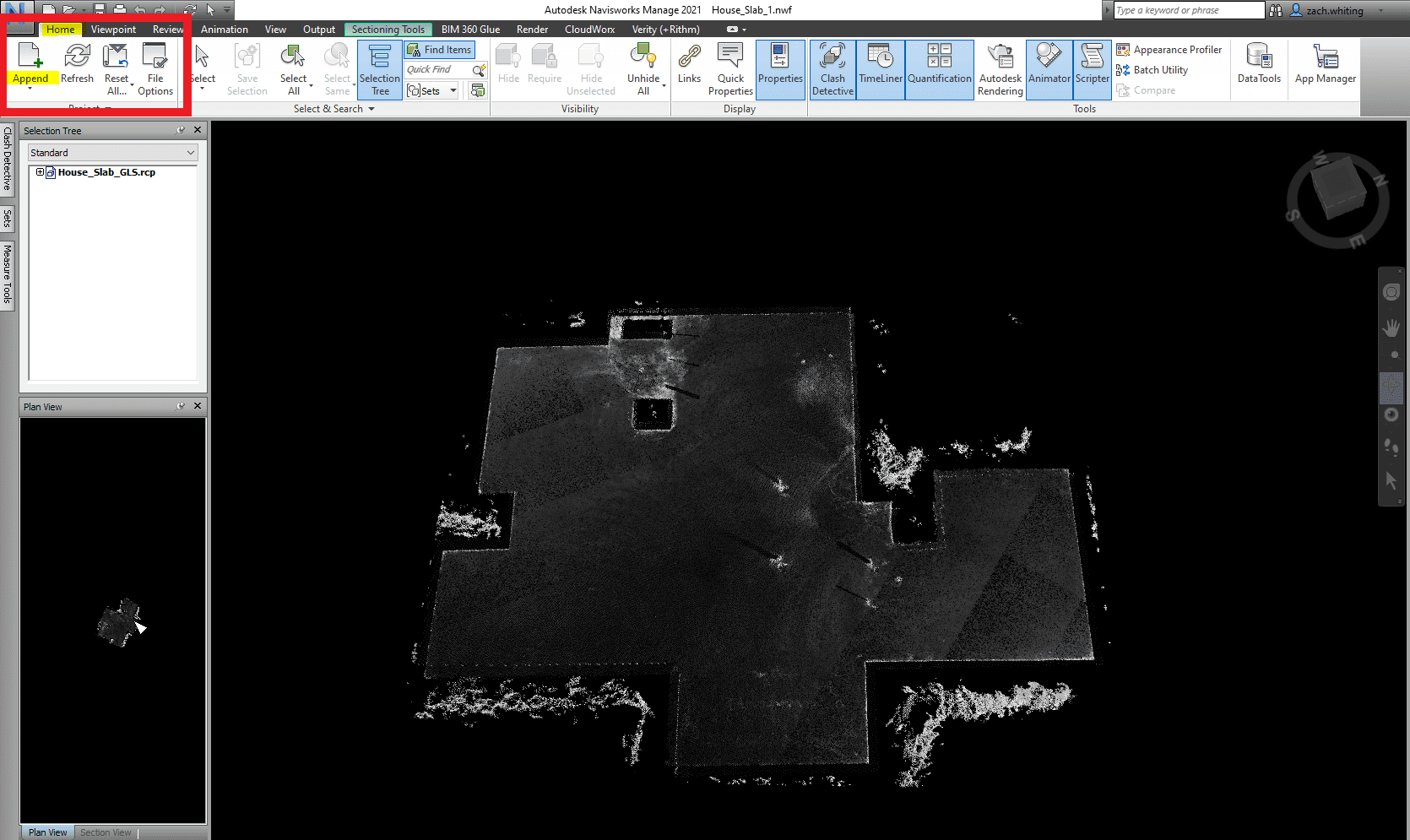Open the Select & Search panel dropdown
The width and height of the screenshot is (1410, 840).
(371, 108)
